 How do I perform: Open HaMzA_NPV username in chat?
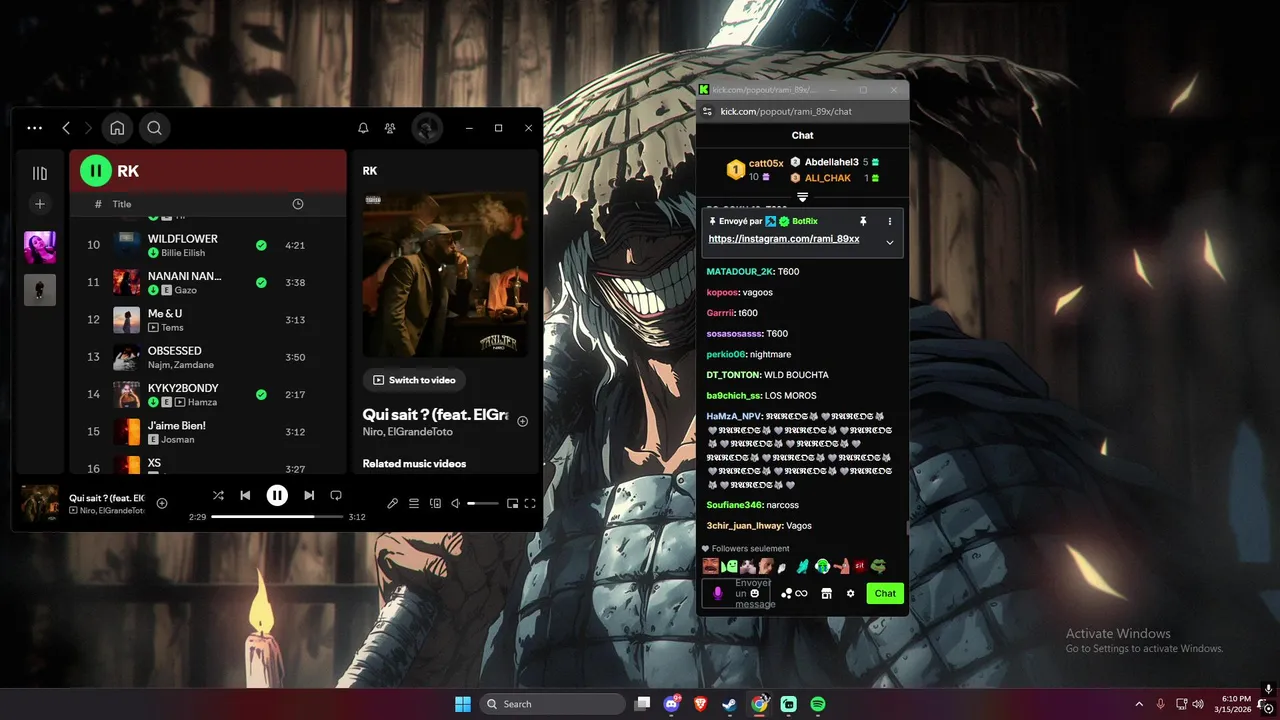[x=733, y=416]
